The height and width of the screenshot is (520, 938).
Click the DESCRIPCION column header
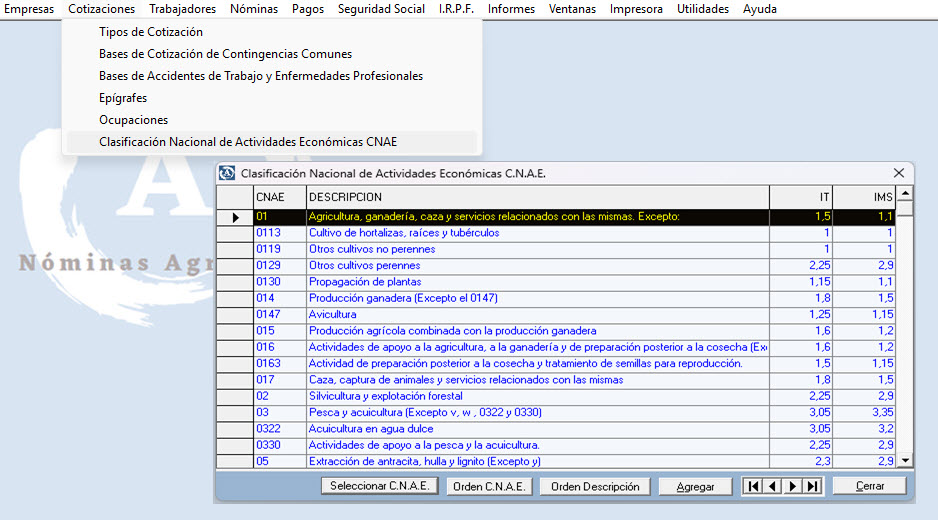[x=345, y=197]
